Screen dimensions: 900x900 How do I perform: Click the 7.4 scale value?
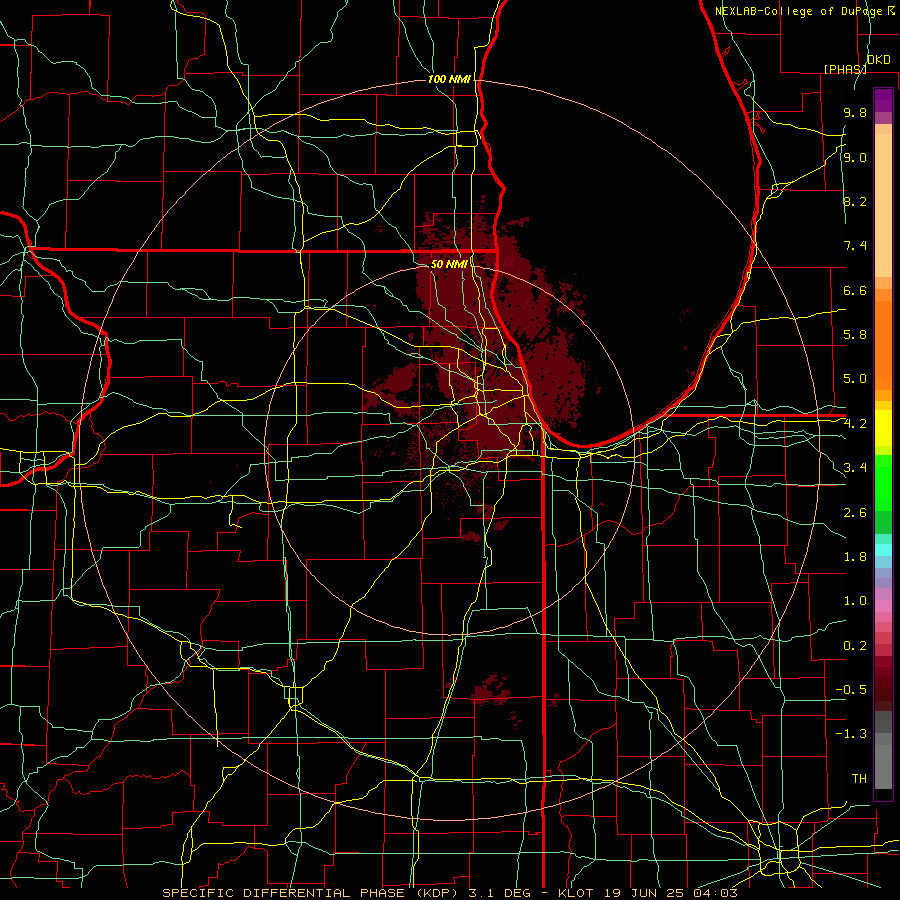click(855, 246)
